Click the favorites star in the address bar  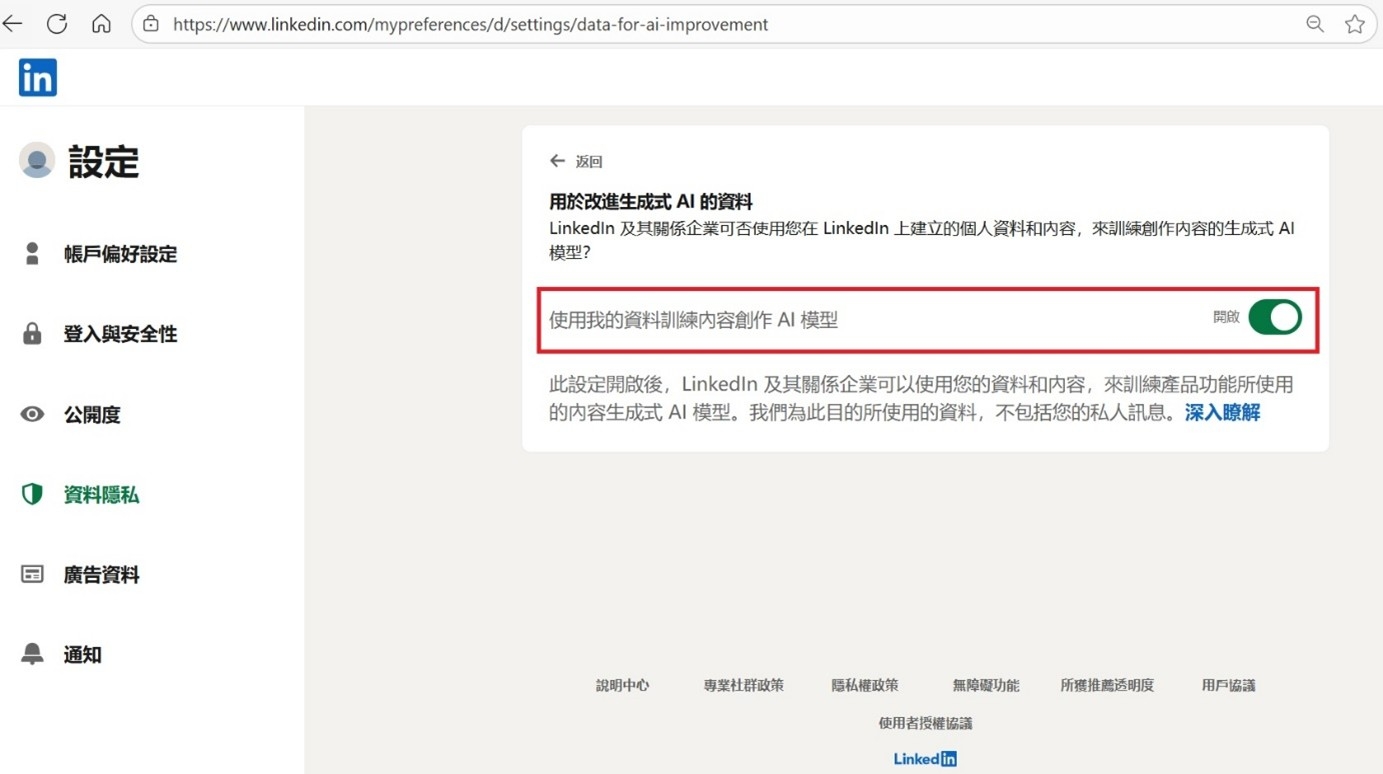pos(1355,23)
